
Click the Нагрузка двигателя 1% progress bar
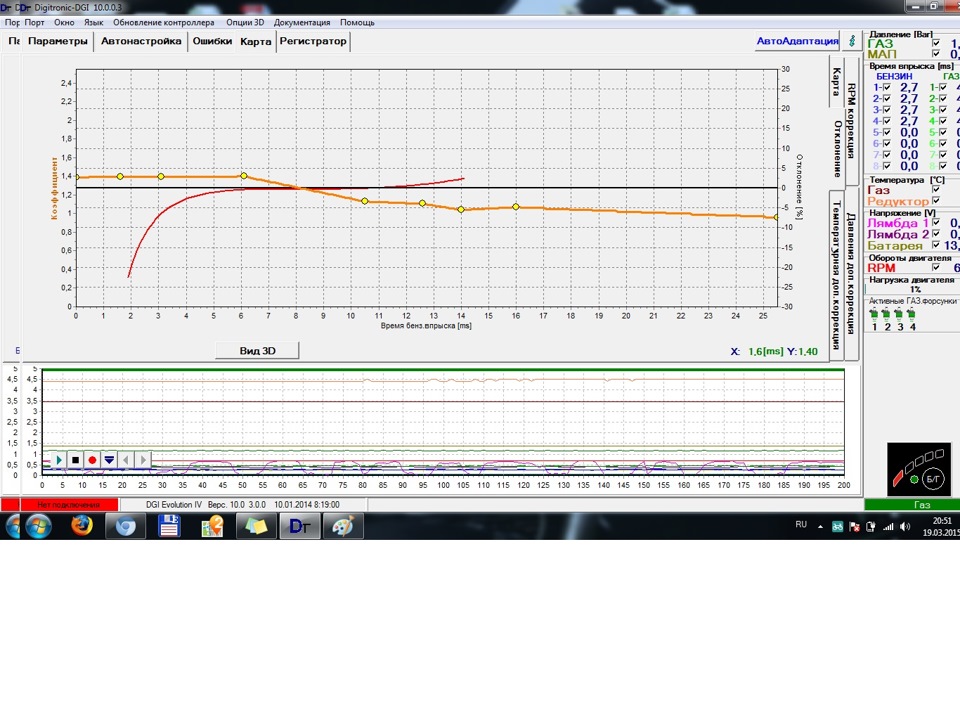(912, 289)
